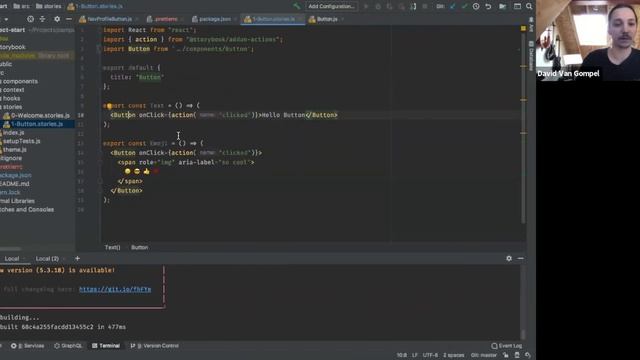This screenshot has width=640, height=360.
Task: Click the orange breakpoint marker on line 9
Action: point(109,106)
